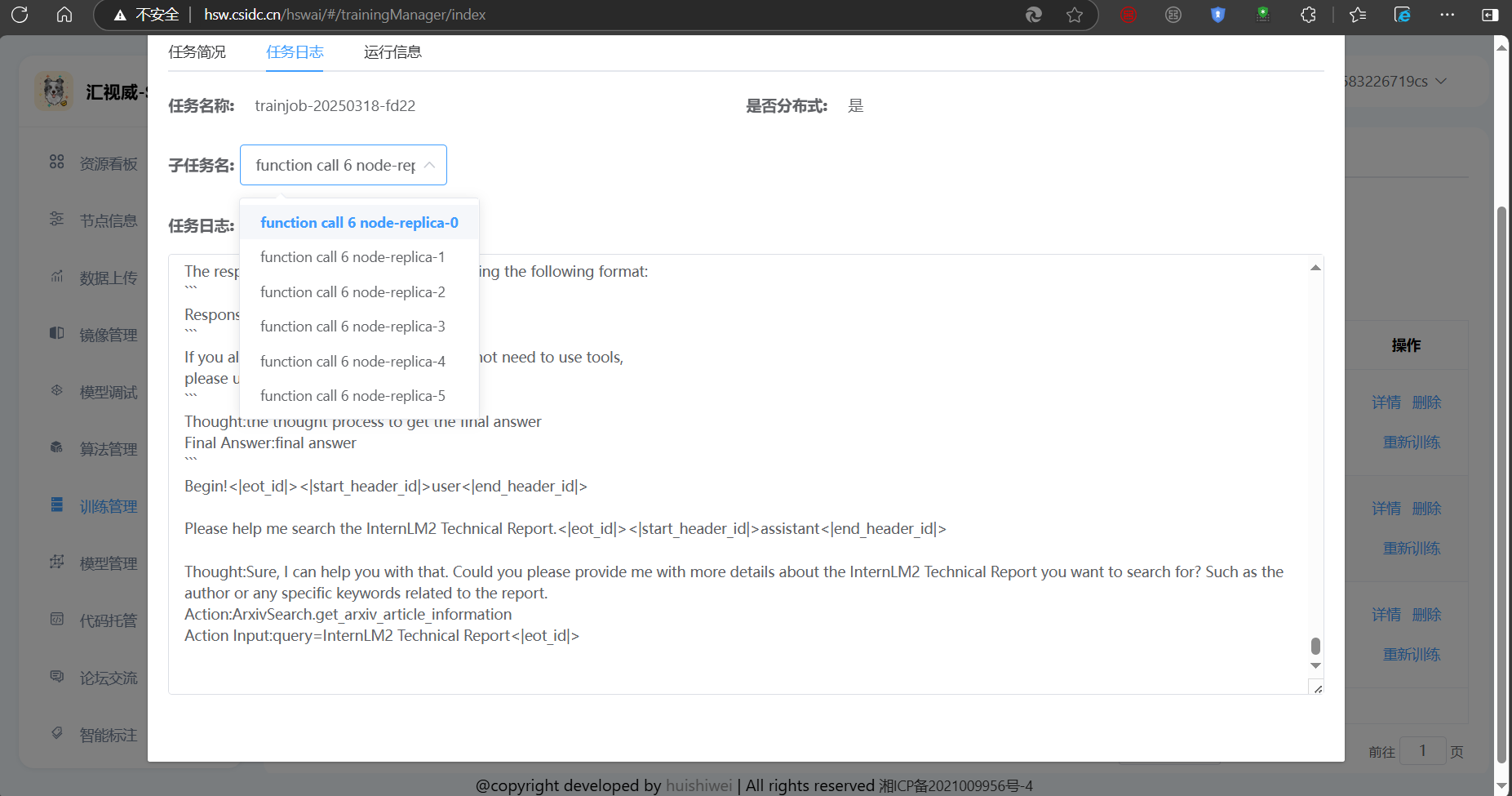Click the Edge sidebar toggle icon

point(1490,15)
